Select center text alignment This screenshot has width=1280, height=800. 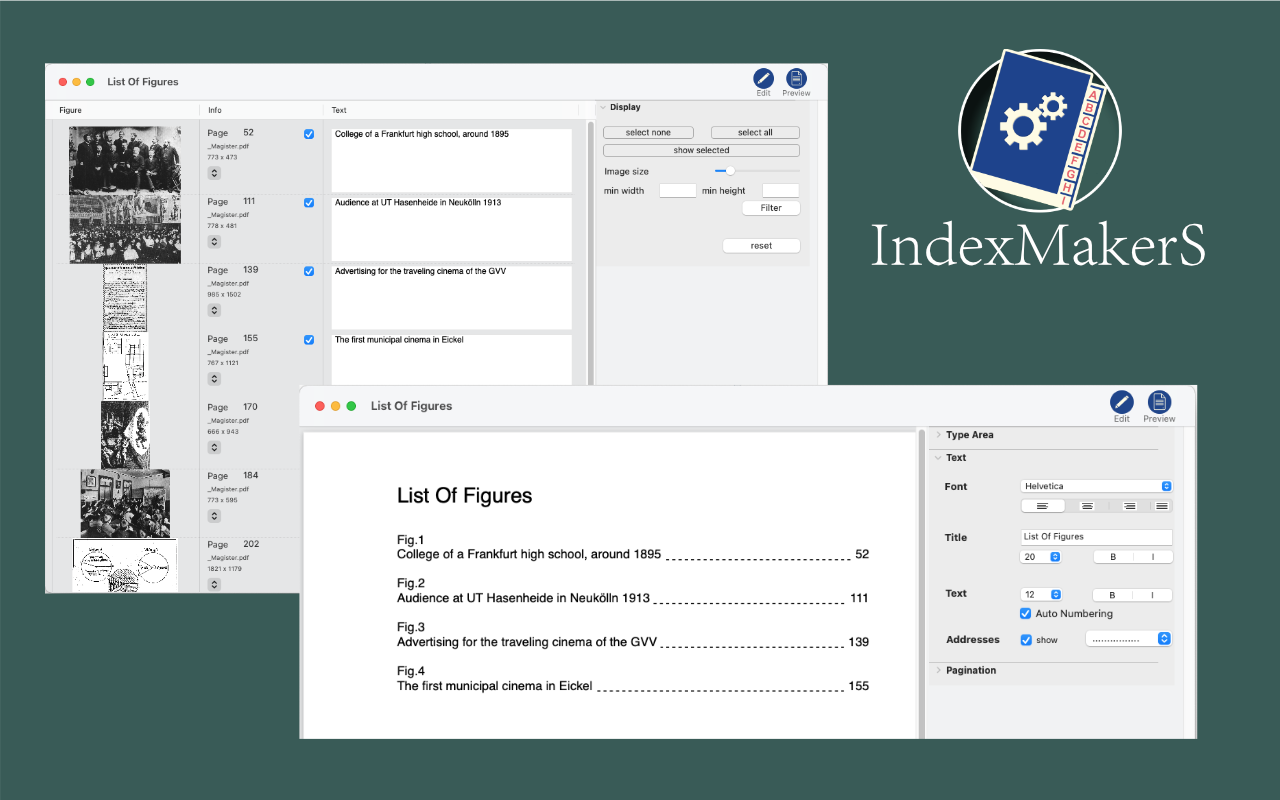pyautogui.click(x=1087, y=506)
